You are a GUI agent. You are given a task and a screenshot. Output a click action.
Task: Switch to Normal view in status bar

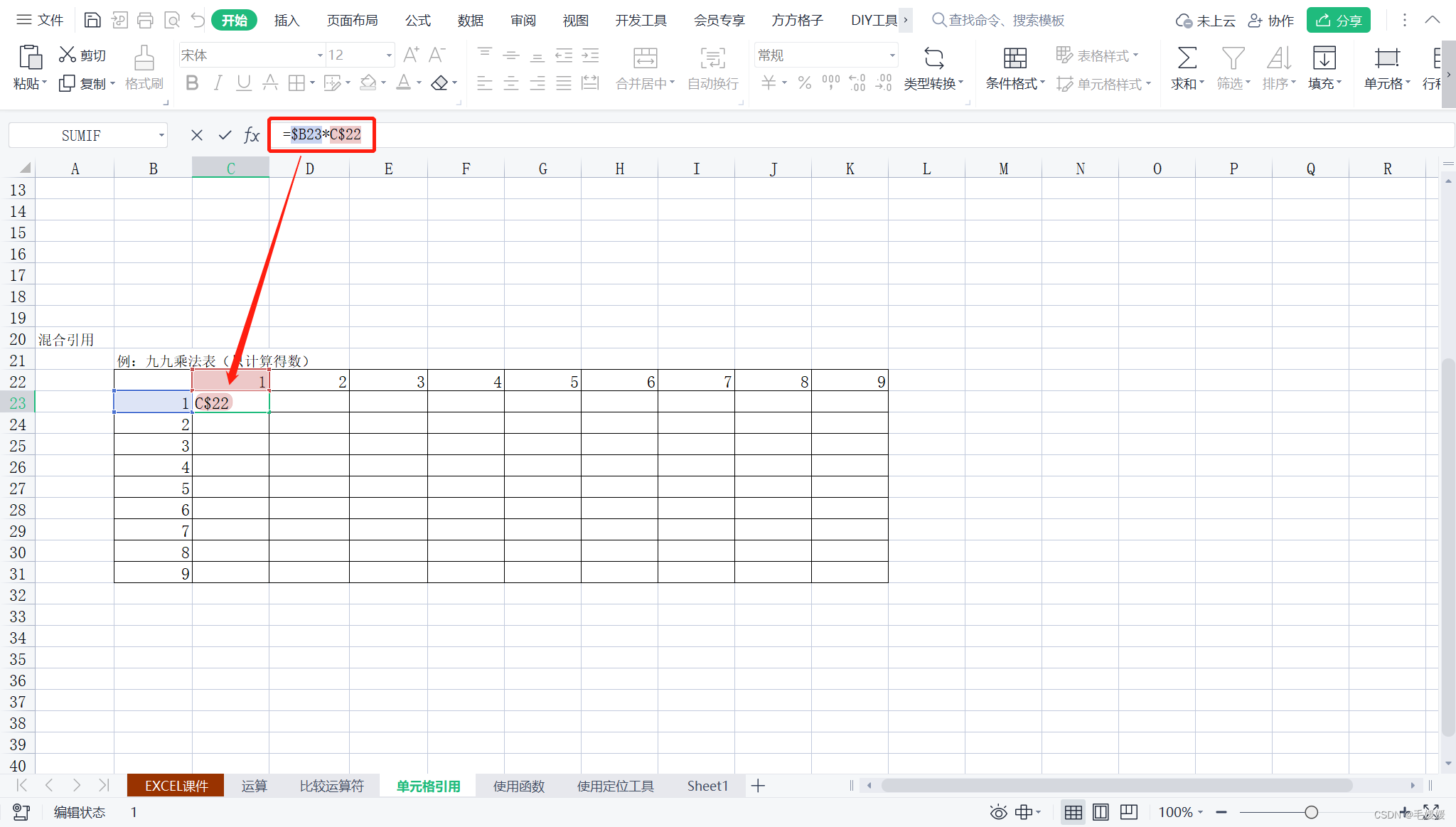click(x=1074, y=812)
